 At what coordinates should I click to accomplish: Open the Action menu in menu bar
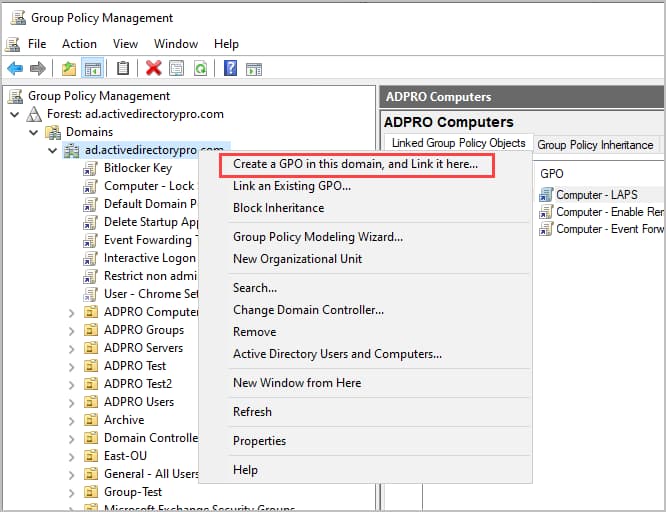coord(79,44)
